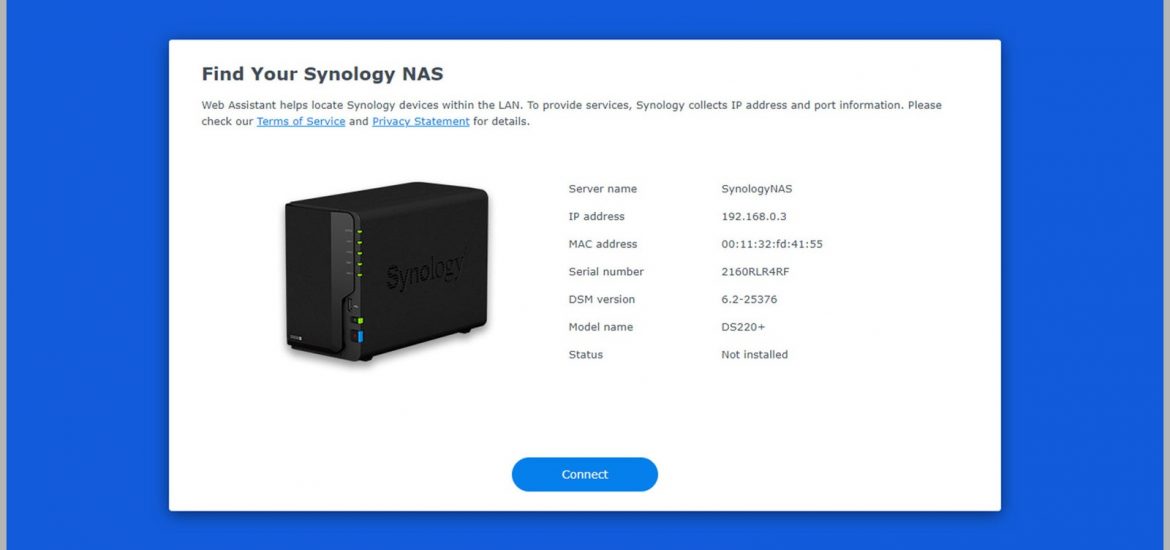
Task: Open the Terms of Service link
Action: click(301, 122)
